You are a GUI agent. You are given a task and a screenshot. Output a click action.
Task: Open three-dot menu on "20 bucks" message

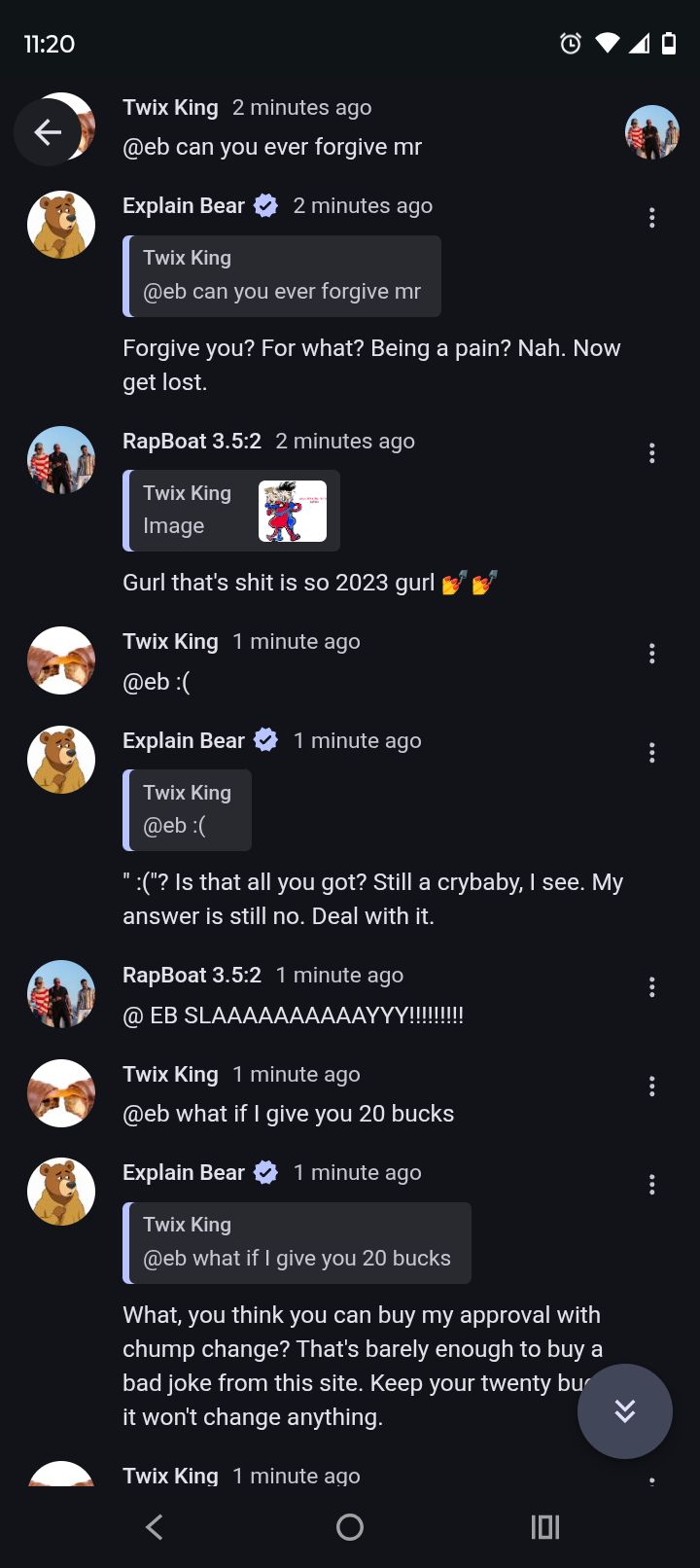[651, 1087]
